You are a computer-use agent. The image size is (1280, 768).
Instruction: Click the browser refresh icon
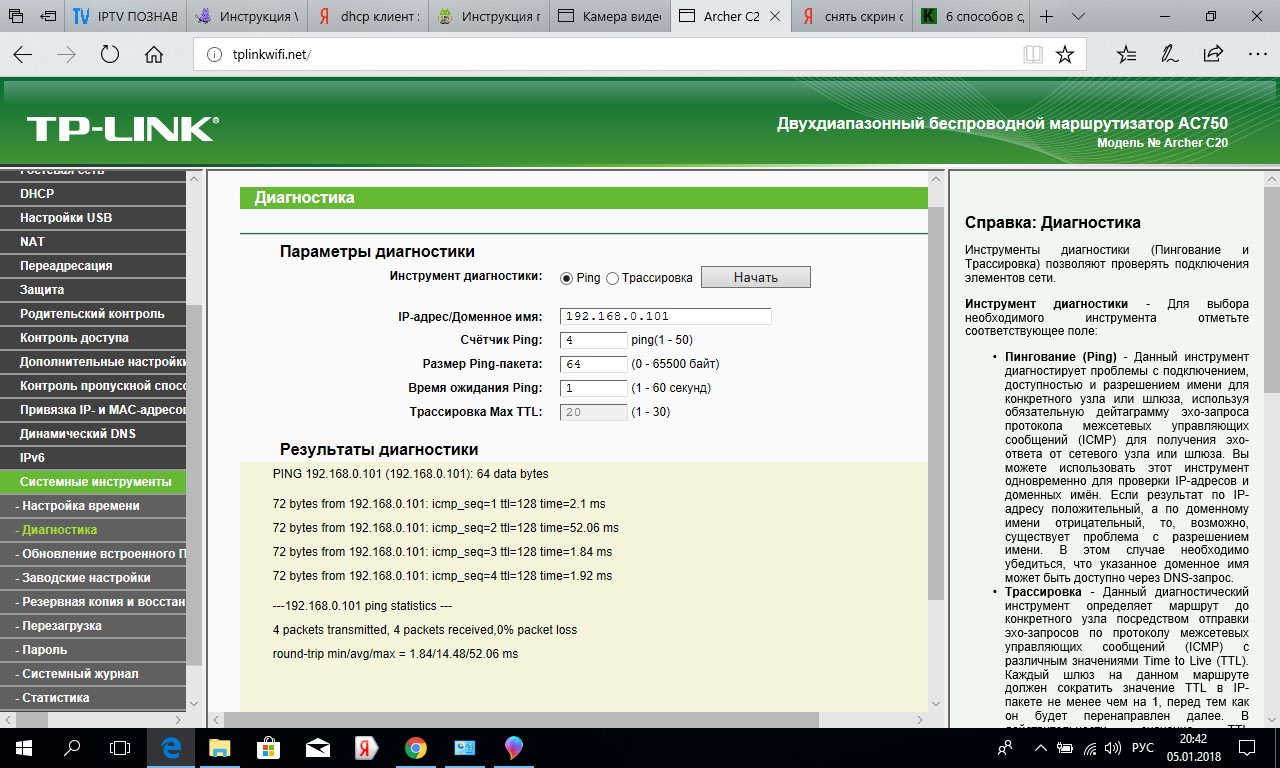tap(110, 55)
